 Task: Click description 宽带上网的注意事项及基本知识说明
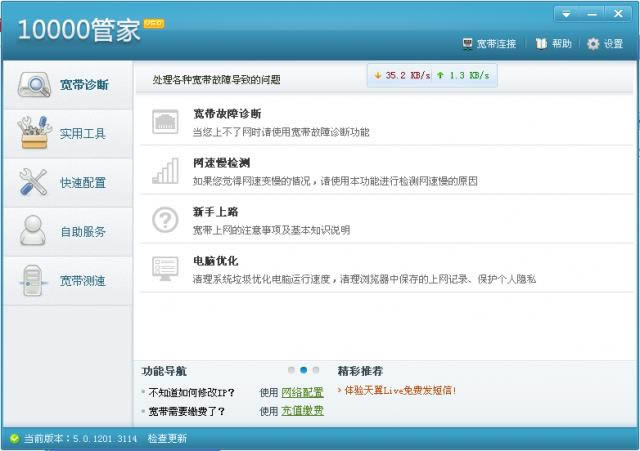click(x=271, y=230)
